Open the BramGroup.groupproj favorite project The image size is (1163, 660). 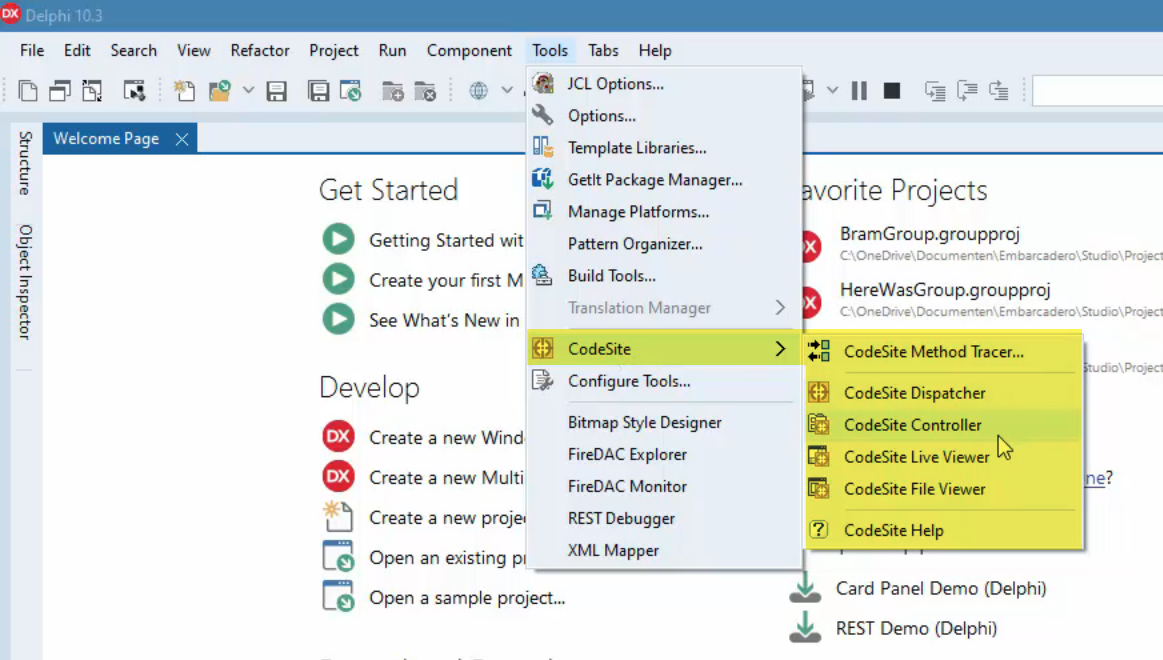tap(929, 234)
